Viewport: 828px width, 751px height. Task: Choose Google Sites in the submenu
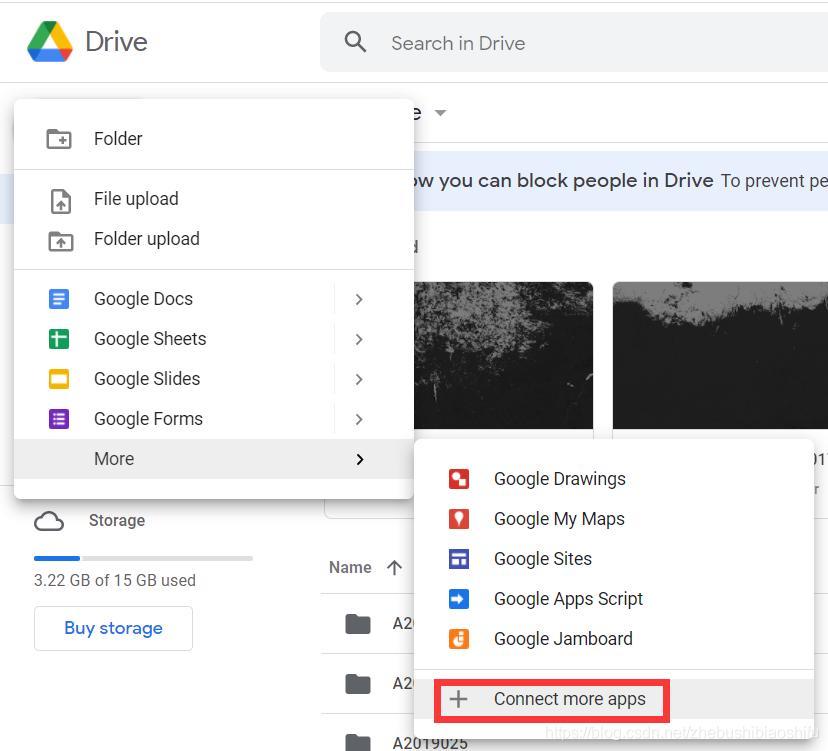tap(542, 559)
